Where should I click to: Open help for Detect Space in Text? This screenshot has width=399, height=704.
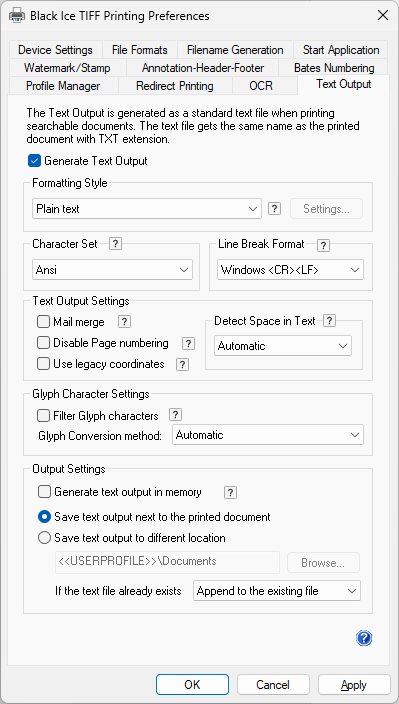coord(329,321)
